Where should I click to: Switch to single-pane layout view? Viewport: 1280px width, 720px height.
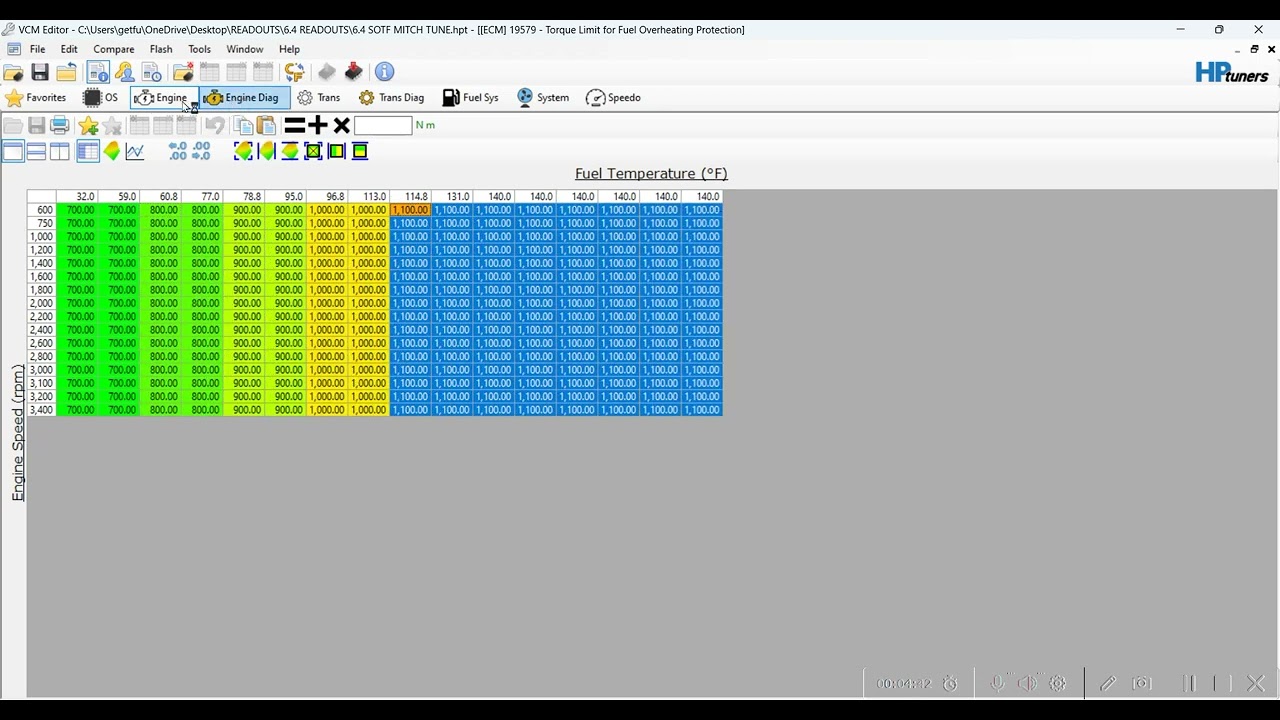point(13,151)
